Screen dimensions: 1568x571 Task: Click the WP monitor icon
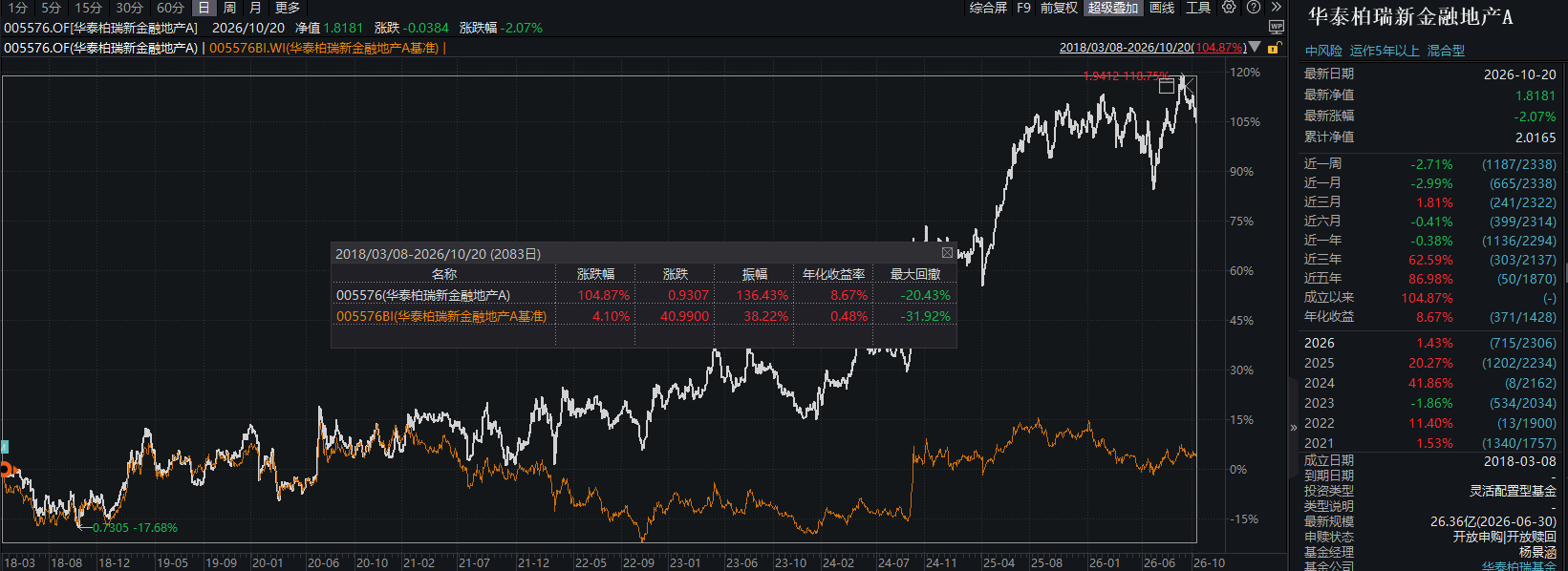point(1277,27)
